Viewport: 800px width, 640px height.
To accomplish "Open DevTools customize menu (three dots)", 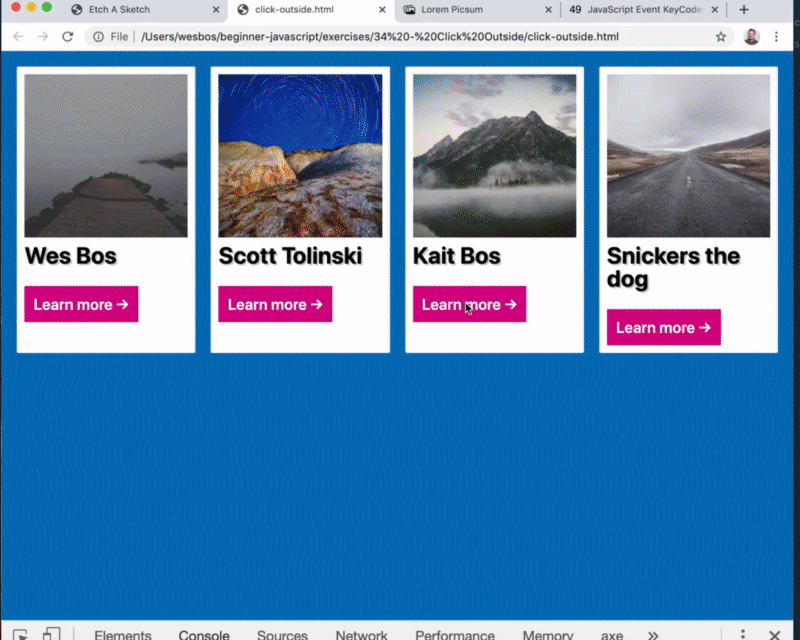I will click(x=742, y=634).
